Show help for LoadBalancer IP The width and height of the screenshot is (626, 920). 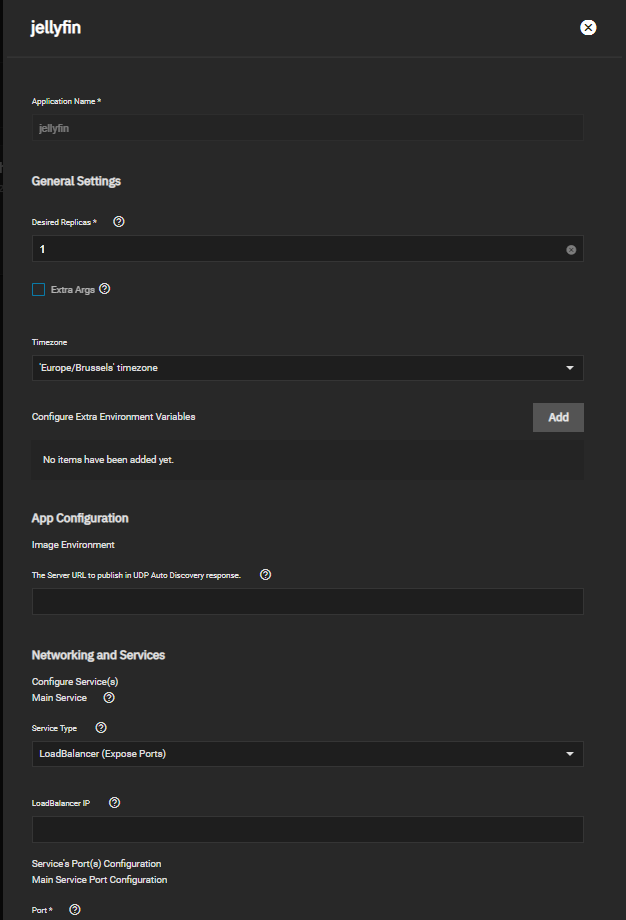[x=114, y=803]
